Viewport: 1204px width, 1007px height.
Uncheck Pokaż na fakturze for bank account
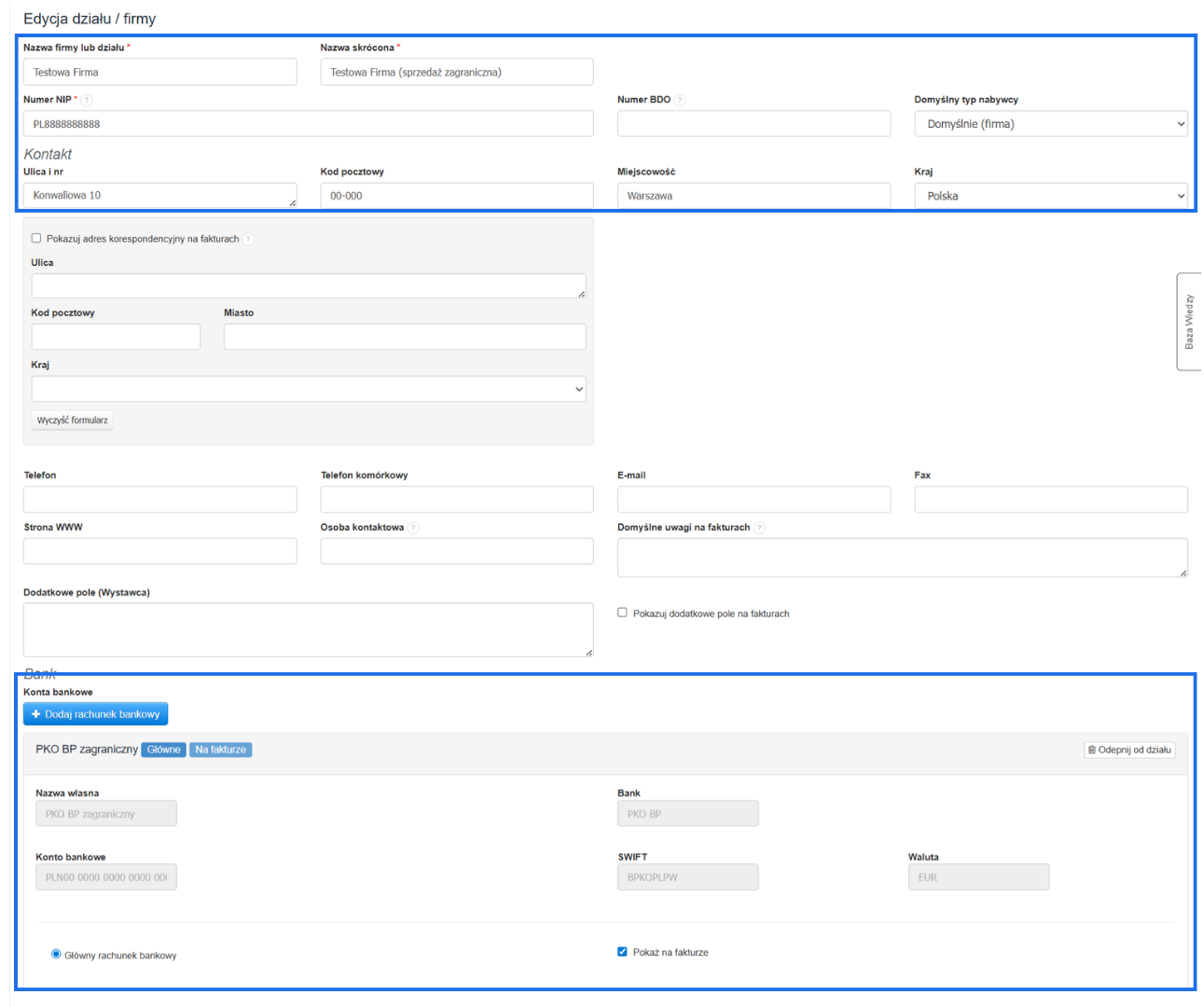coord(622,952)
